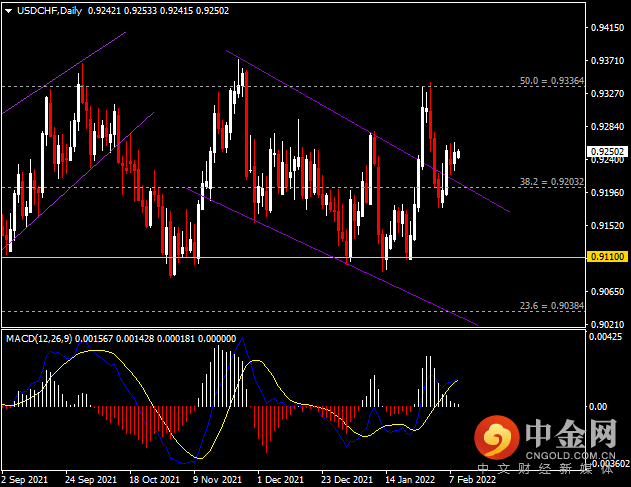Click the chart menu triangle beside USDCHF

click(8, 11)
